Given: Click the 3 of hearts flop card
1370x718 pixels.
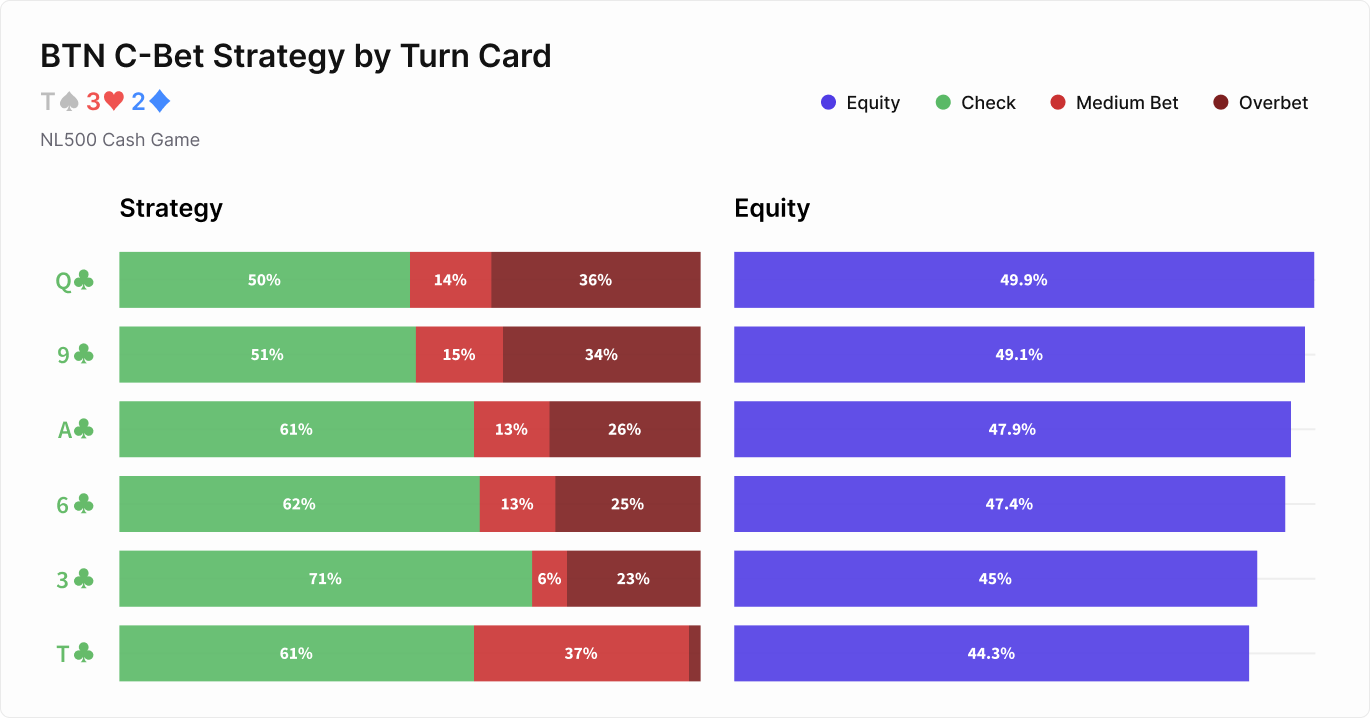Looking at the screenshot, I should coord(104,101).
